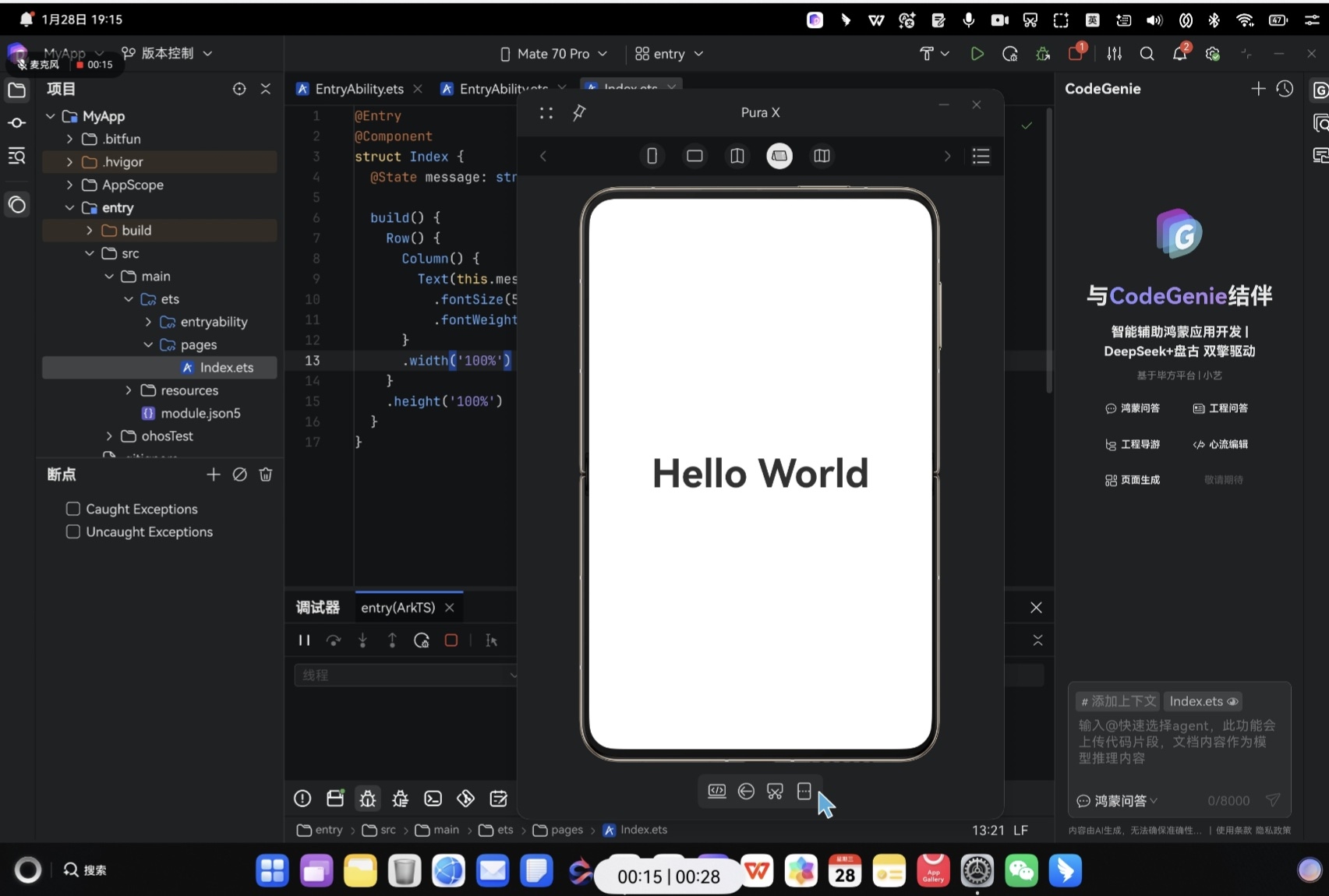Pause the debugger execution
1329x896 pixels.
point(304,640)
